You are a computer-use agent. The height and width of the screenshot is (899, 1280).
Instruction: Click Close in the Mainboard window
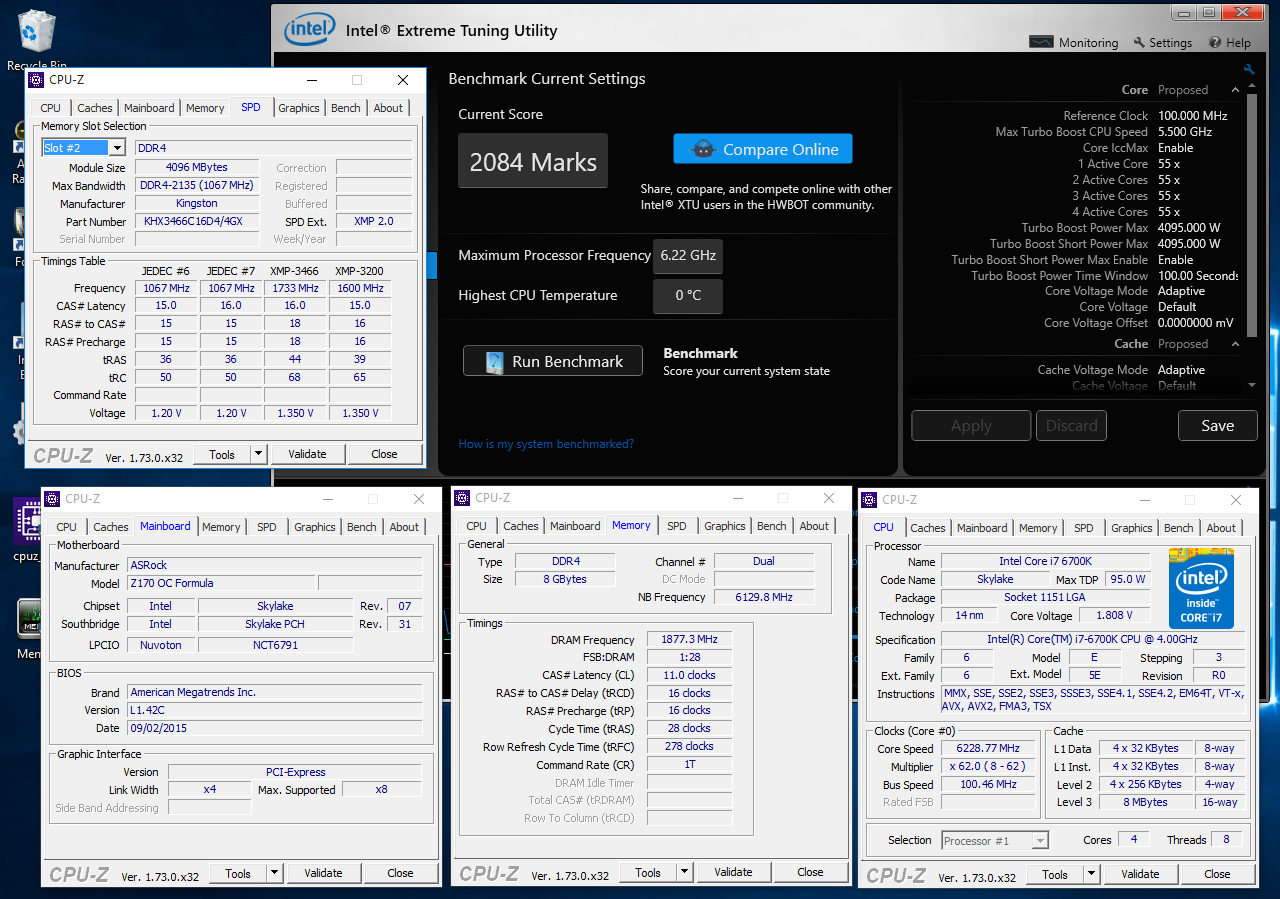[x=400, y=873]
